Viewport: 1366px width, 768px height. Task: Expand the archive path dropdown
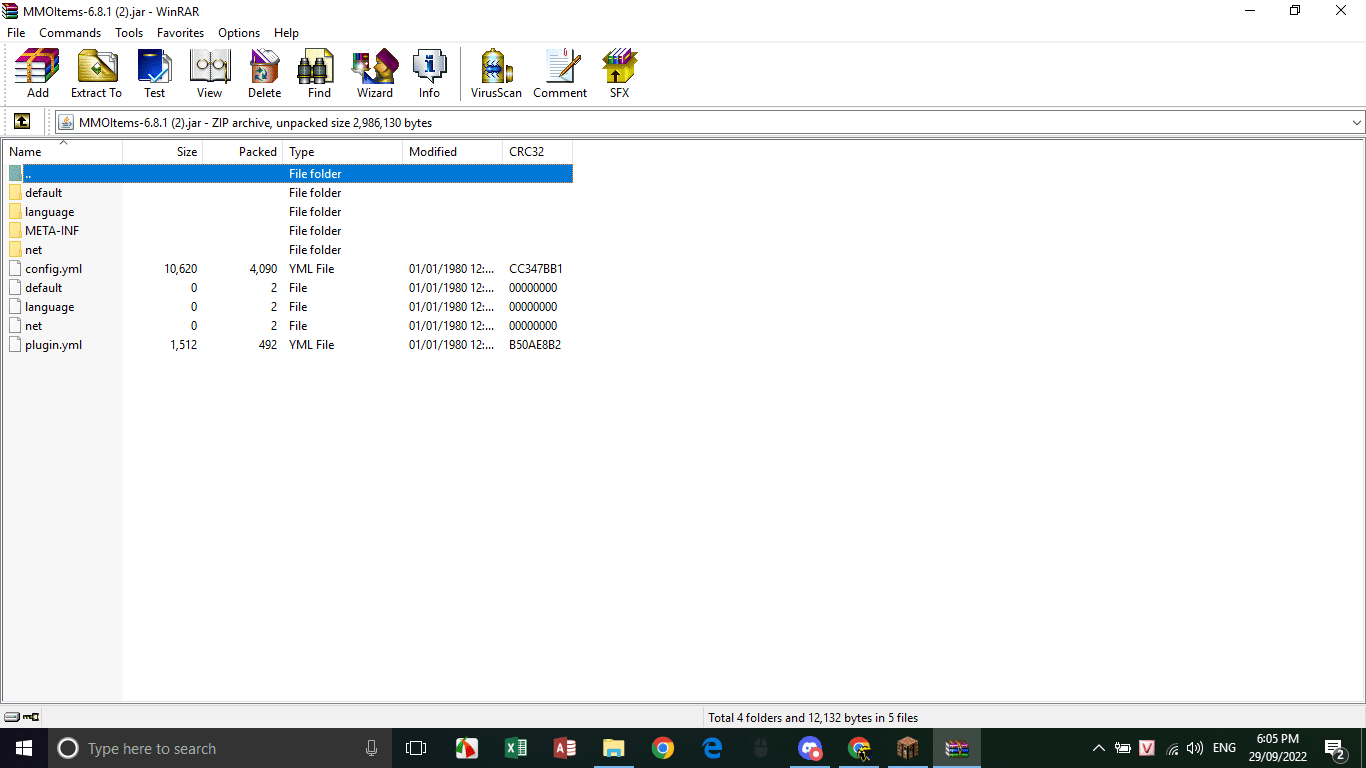coord(1356,123)
